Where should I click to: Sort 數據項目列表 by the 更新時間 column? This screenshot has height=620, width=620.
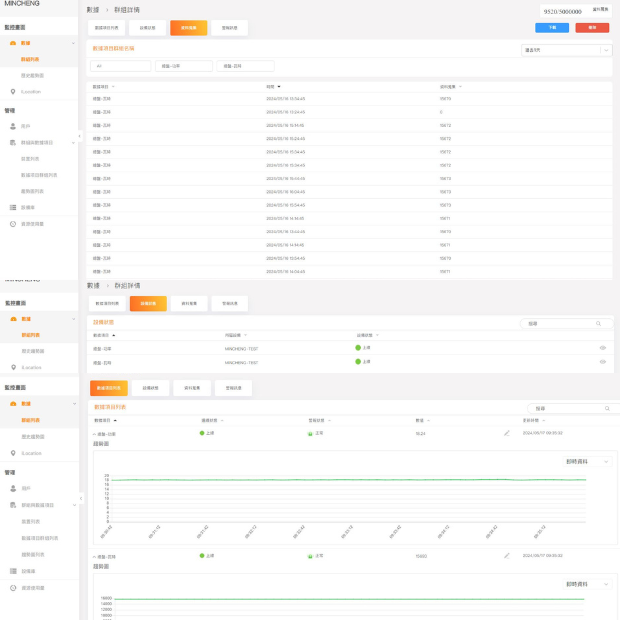tap(534, 420)
